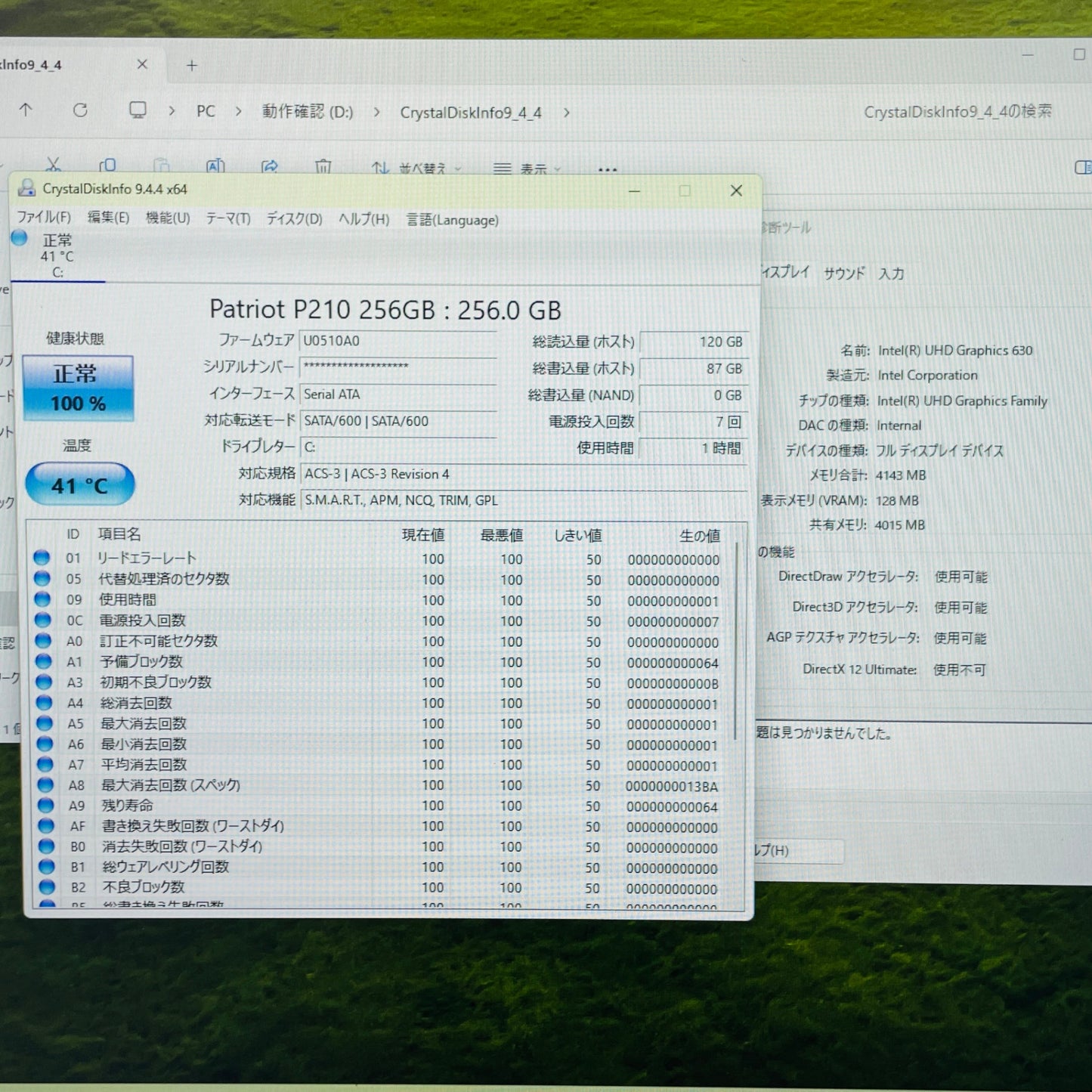Switch to the サウンド tab in diagnostic tool
This screenshot has height=1092, width=1092.
[844, 274]
